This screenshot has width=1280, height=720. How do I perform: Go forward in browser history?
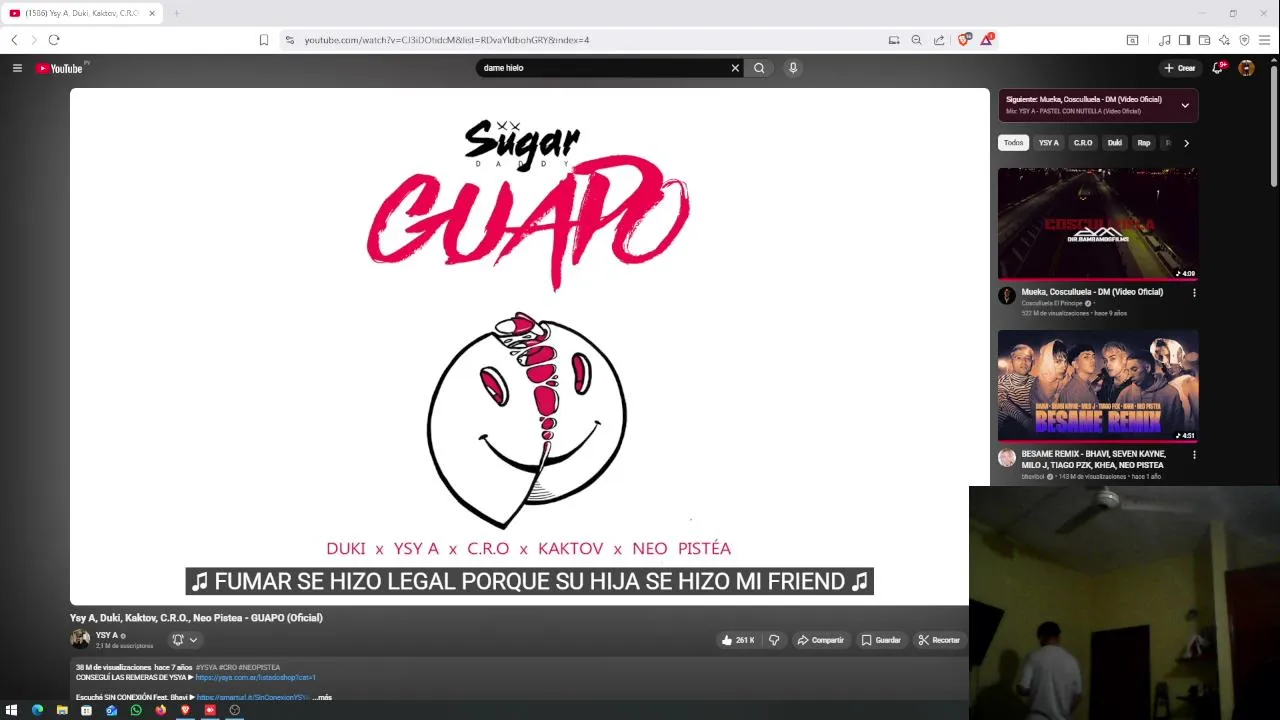point(34,40)
